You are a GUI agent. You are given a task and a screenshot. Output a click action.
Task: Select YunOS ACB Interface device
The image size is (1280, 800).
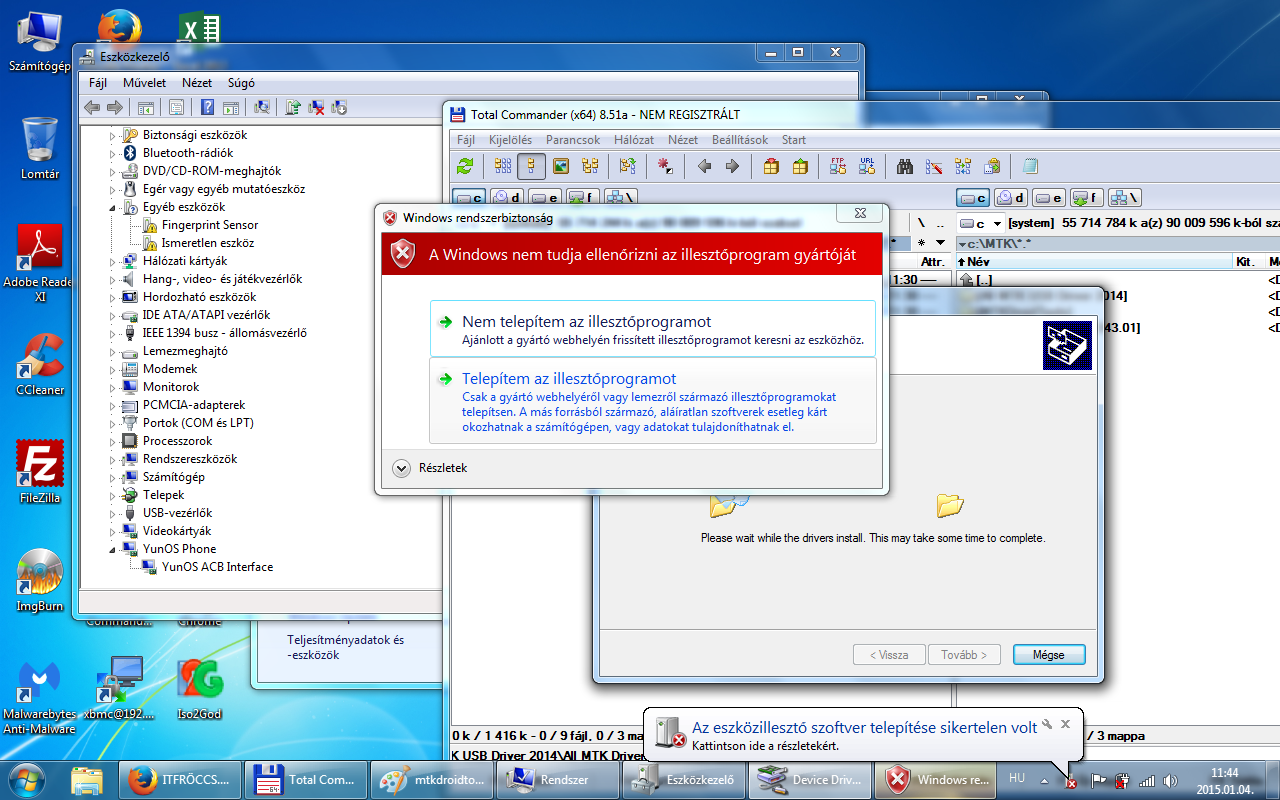[217, 567]
